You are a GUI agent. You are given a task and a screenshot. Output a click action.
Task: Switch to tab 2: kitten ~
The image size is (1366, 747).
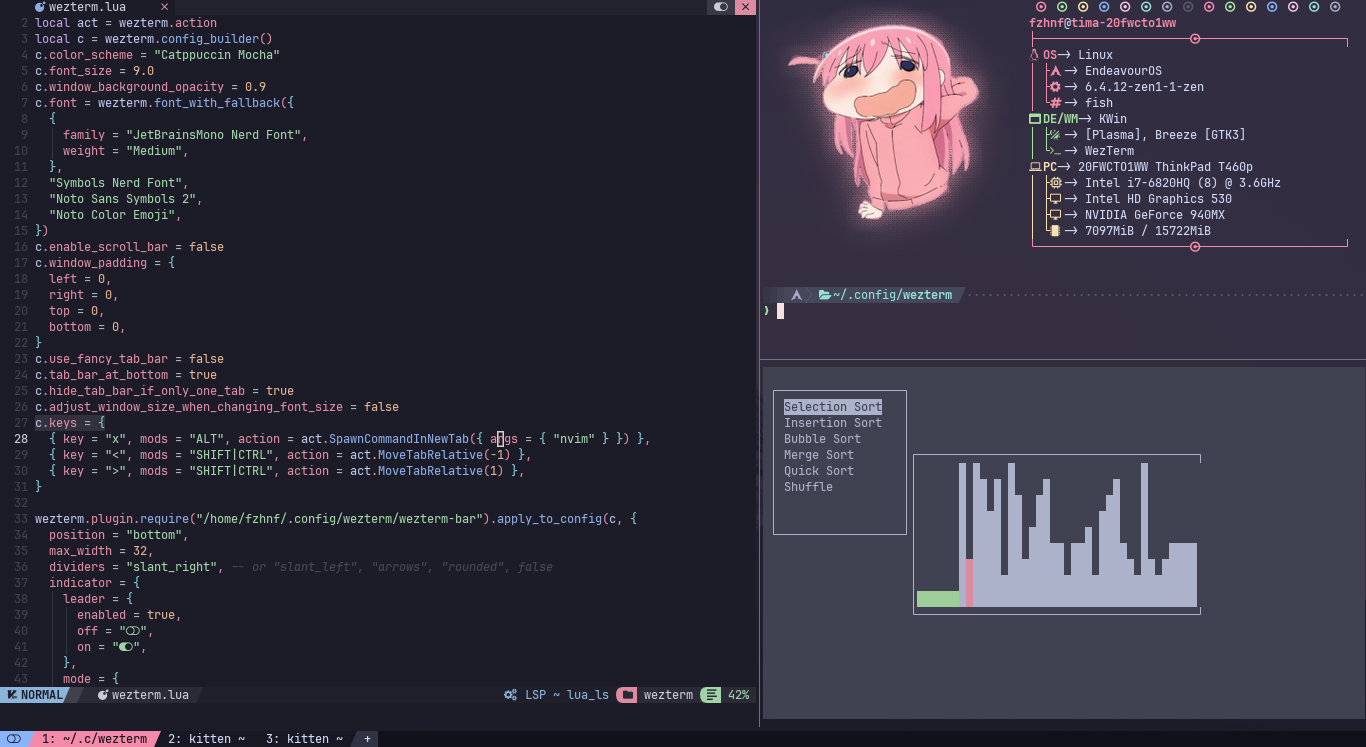tap(206, 739)
